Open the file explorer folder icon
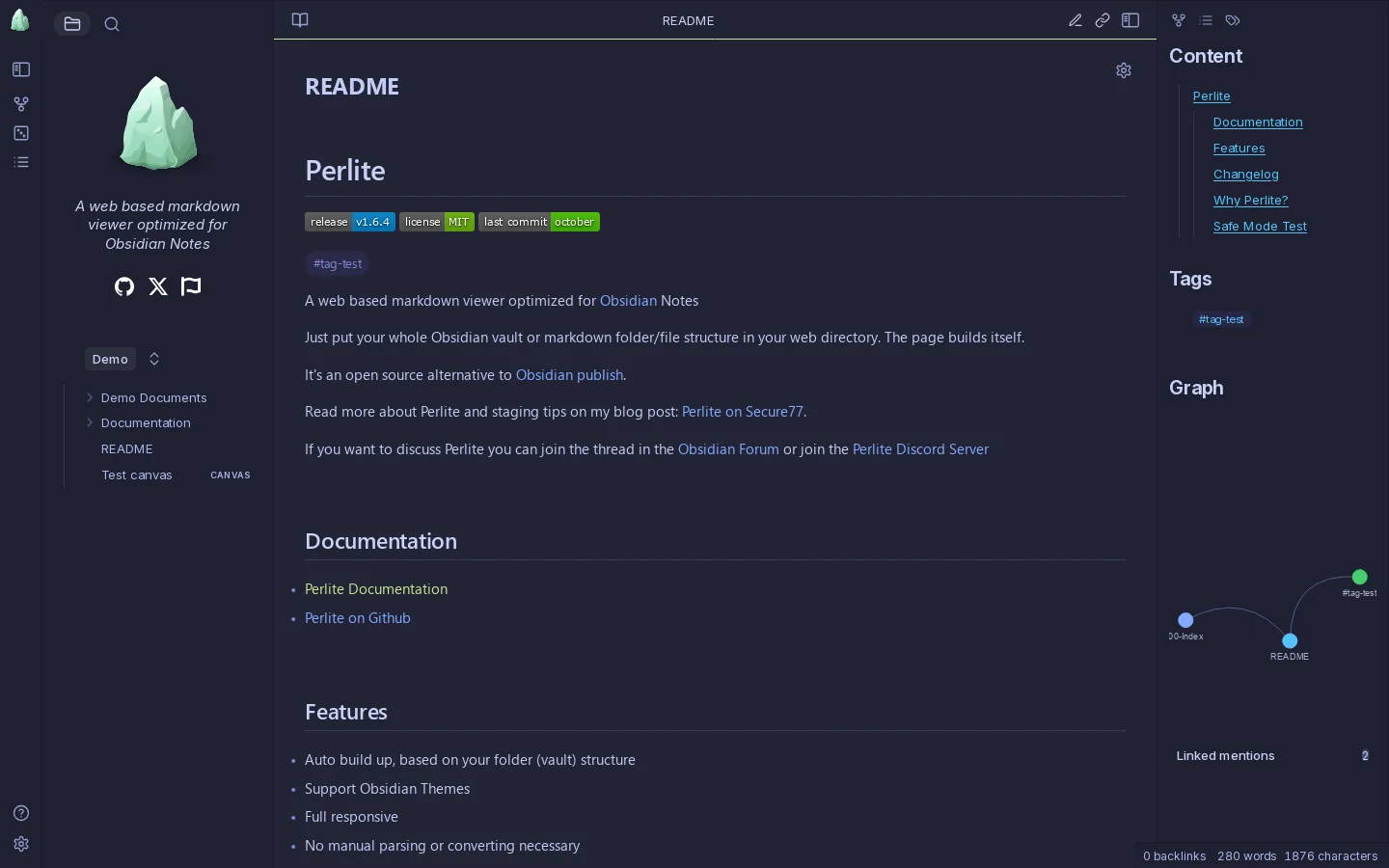The height and width of the screenshot is (868, 1389). (x=72, y=24)
